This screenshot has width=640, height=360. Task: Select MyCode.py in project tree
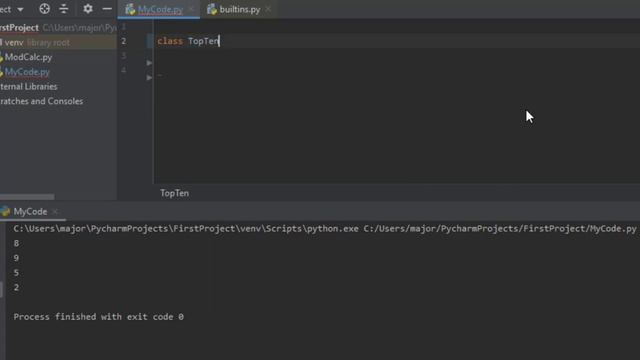[27, 72]
